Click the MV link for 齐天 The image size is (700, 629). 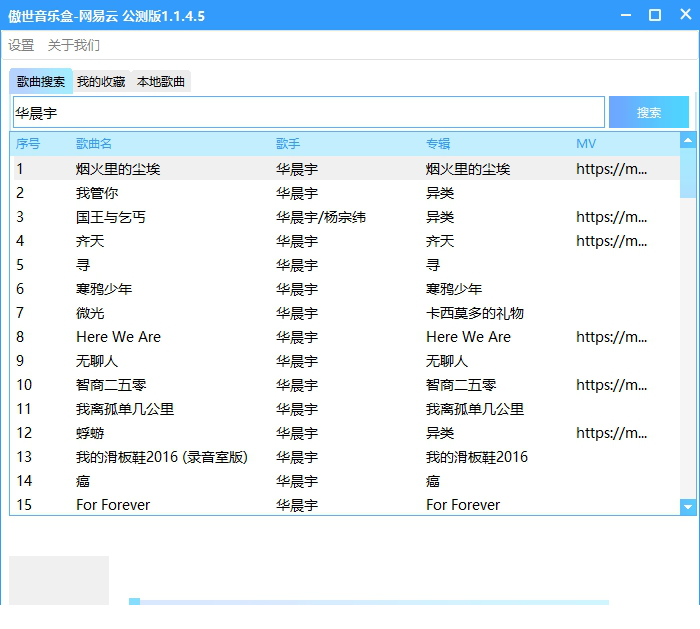click(612, 242)
